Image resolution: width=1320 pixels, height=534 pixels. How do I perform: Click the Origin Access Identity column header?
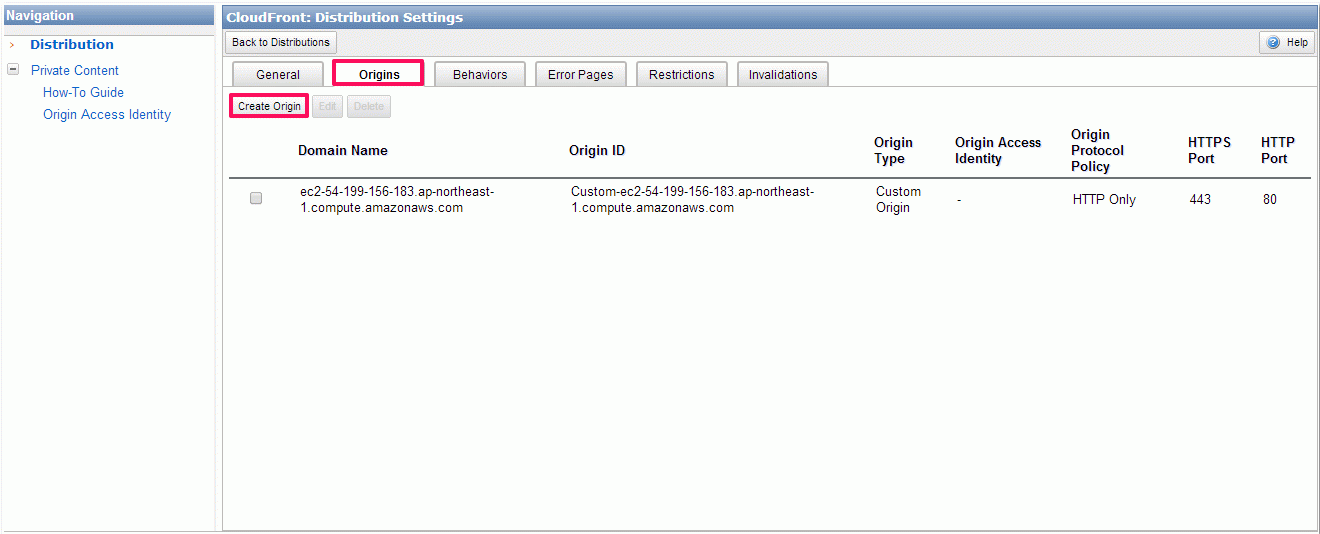[x=998, y=151]
